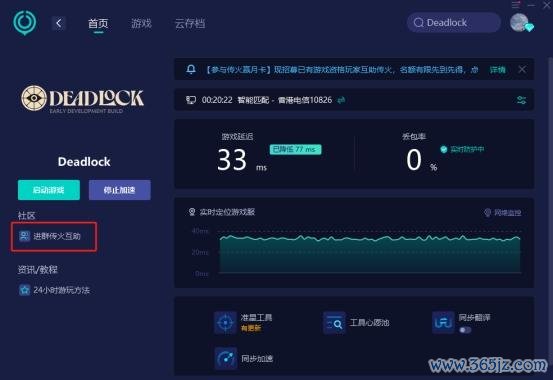Open acceleration settings sliders icon
Image resolution: width=553 pixels, height=380 pixels.
pos(521,100)
